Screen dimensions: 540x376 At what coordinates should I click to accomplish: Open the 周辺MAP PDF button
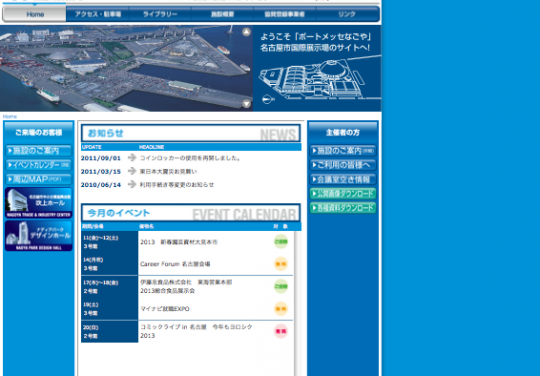tap(39, 179)
